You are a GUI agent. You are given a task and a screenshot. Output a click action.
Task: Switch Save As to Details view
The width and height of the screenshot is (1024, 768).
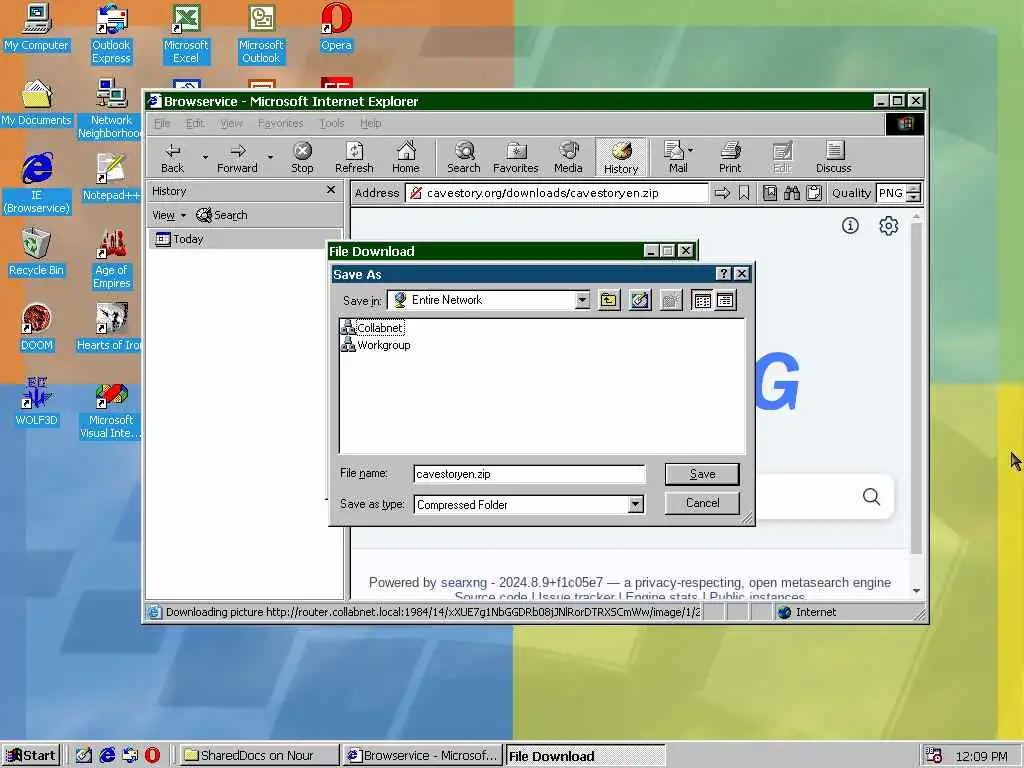pos(725,300)
